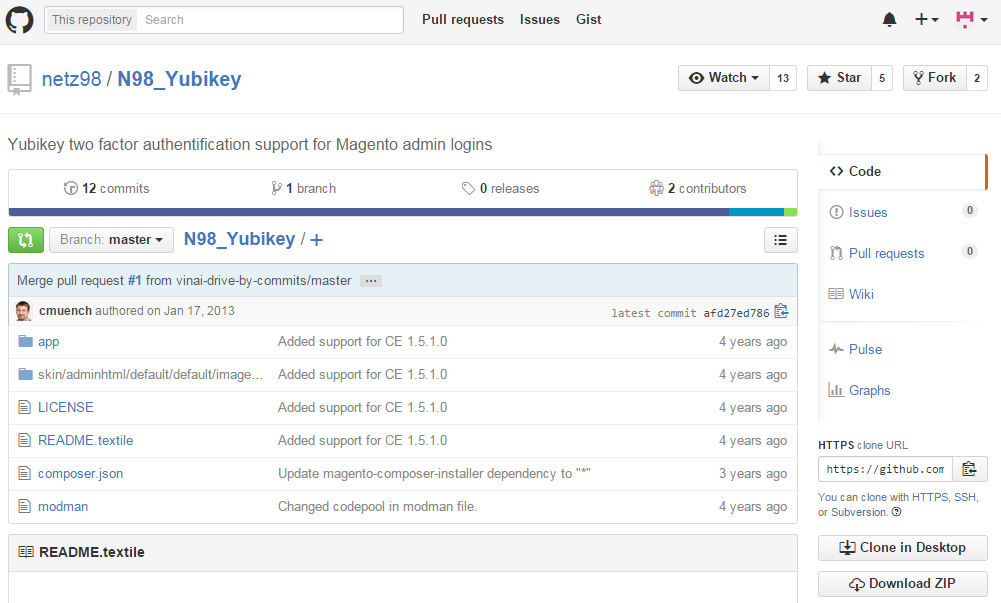Open the cmuench author profile
The image size is (1001, 603).
[x=65, y=311]
